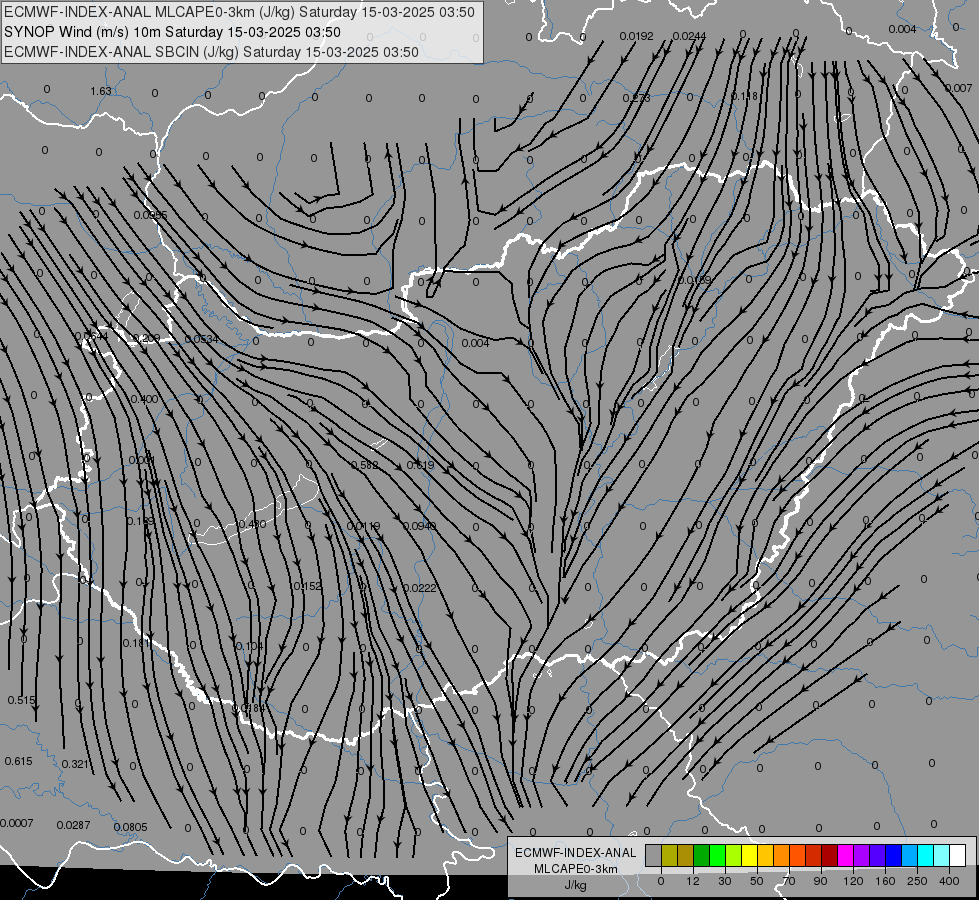Click the pure yellow swatch in the legend

(x=750, y=855)
